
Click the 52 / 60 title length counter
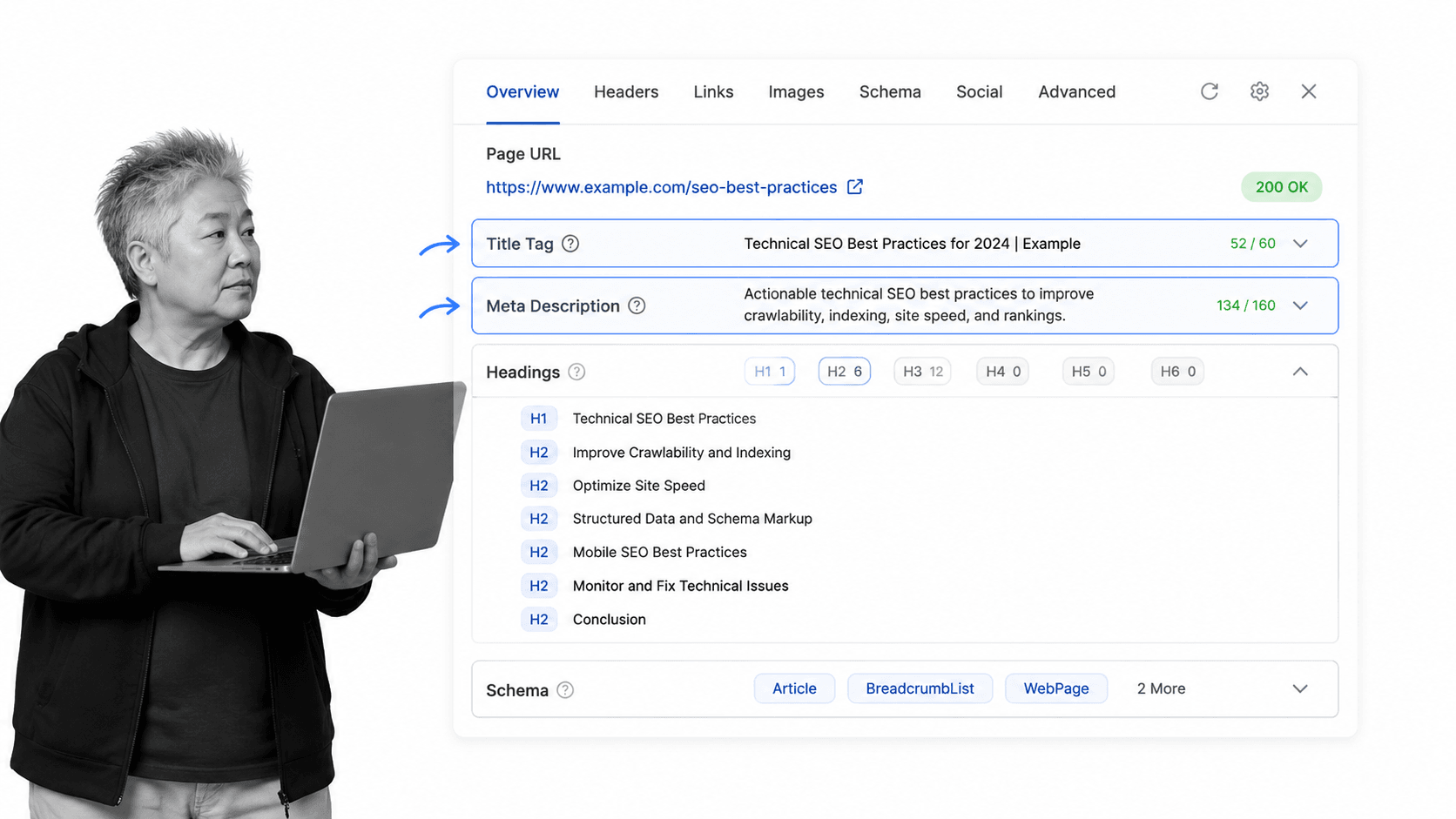coord(1252,244)
